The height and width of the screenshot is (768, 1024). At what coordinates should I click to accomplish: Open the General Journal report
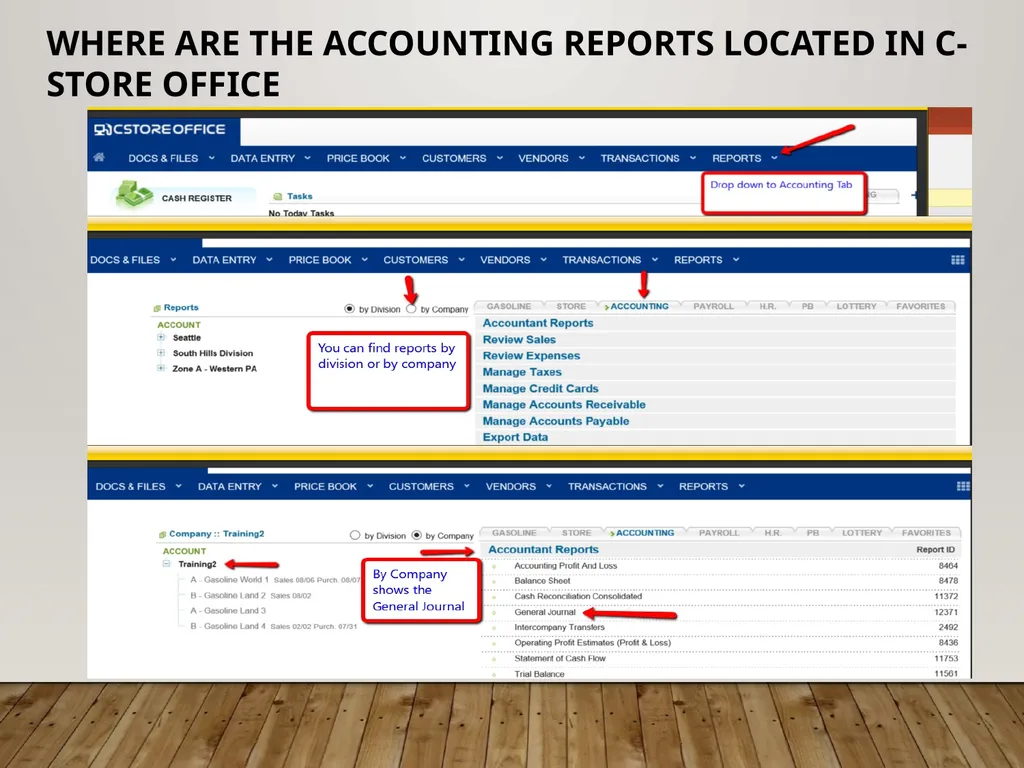(x=545, y=613)
